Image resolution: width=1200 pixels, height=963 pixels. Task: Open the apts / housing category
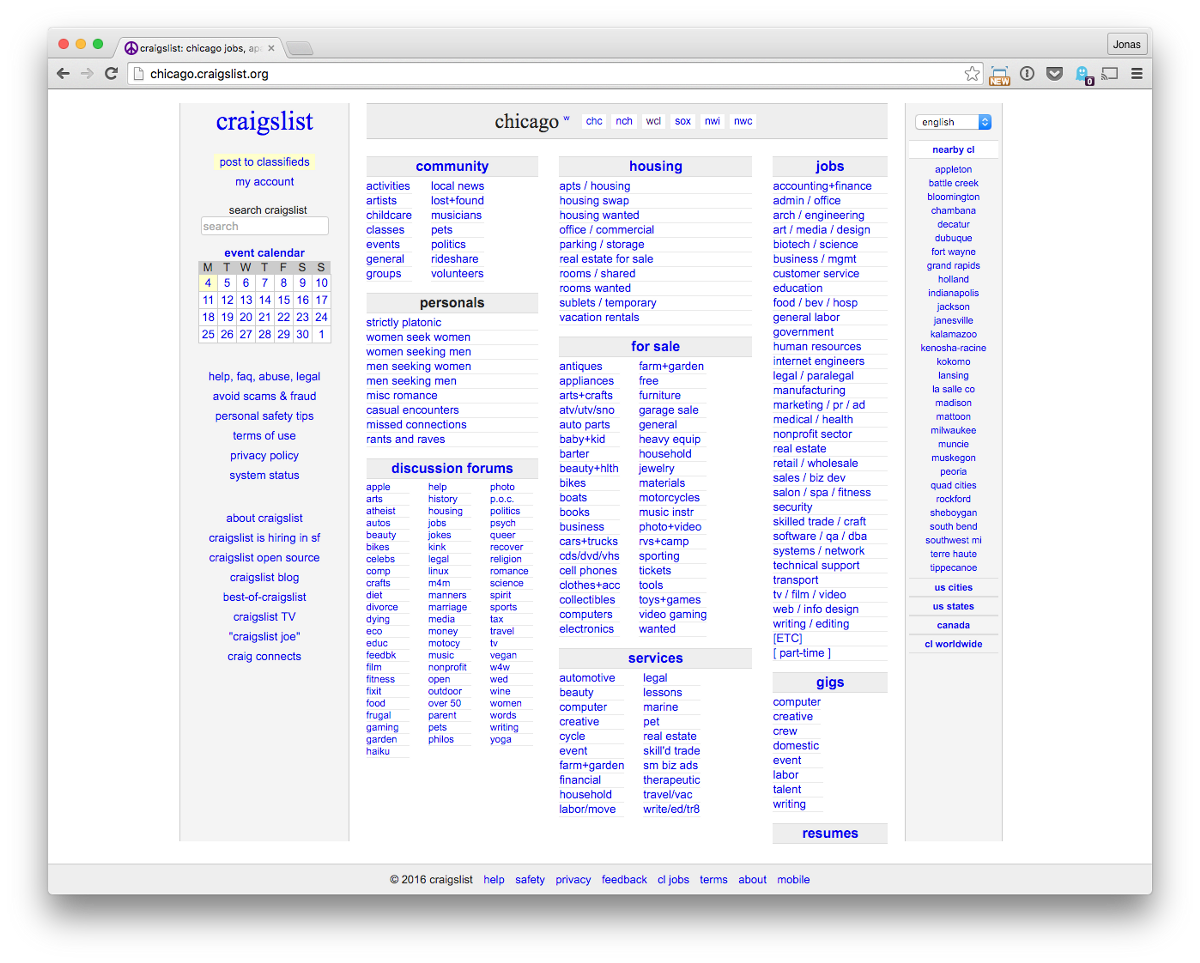pos(595,186)
